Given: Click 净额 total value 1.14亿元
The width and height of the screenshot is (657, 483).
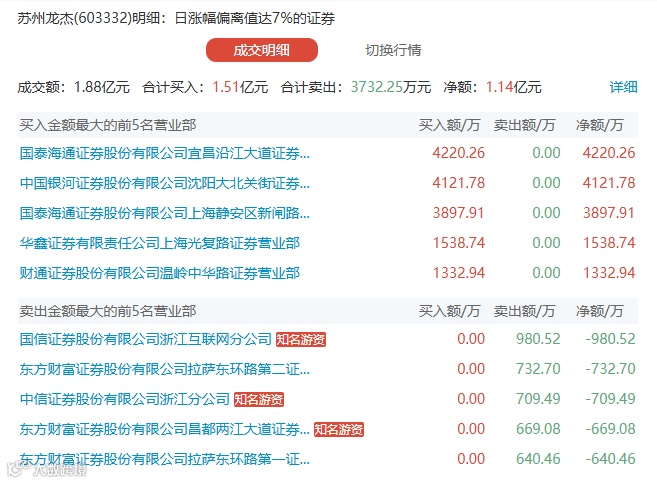Looking at the screenshot, I should tap(513, 87).
